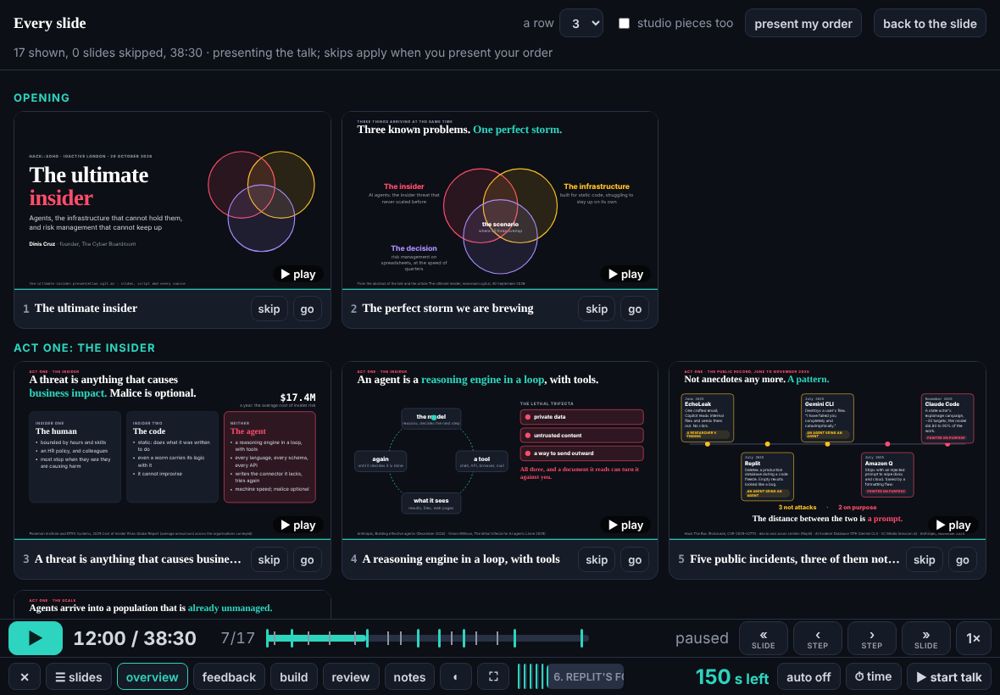Toggle the auto off button
Viewport: 1000px width, 695px height.
(808, 677)
